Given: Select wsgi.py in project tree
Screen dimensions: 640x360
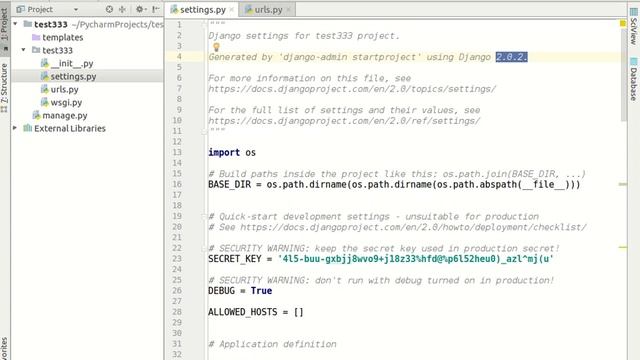Looking at the screenshot, I should (61, 102).
